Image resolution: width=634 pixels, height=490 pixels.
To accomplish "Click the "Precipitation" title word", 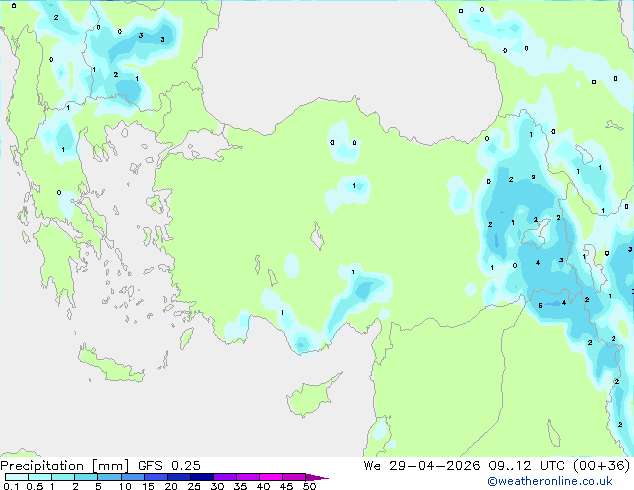I will [x=42, y=466].
